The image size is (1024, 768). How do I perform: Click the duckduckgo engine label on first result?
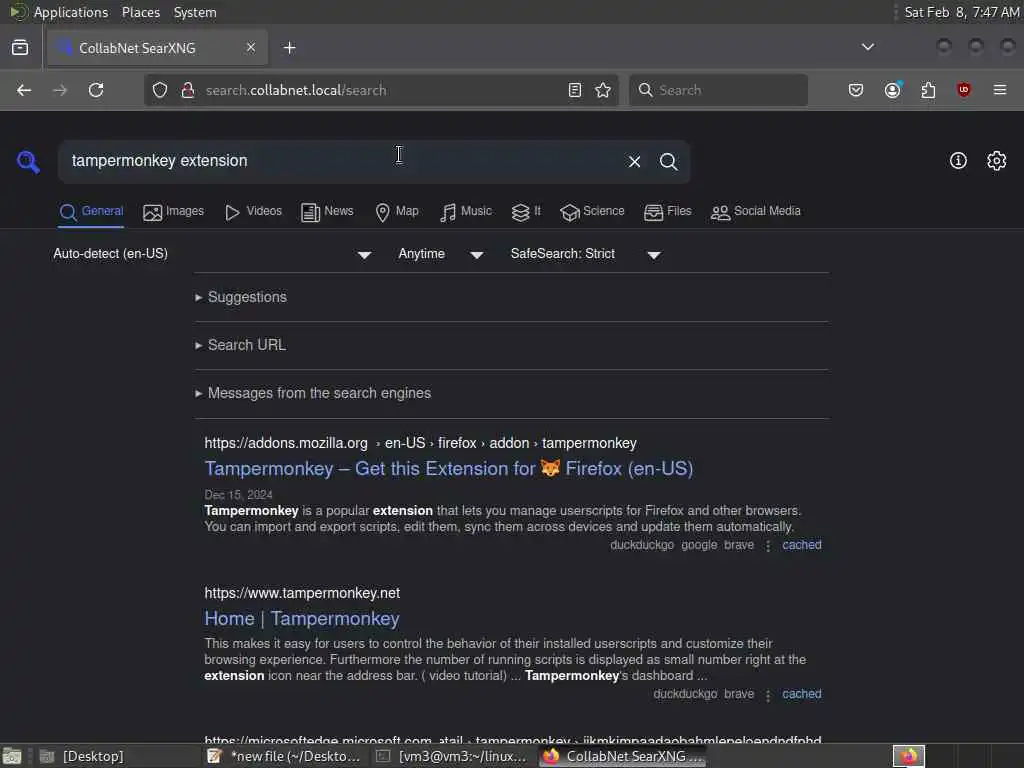tap(642, 545)
